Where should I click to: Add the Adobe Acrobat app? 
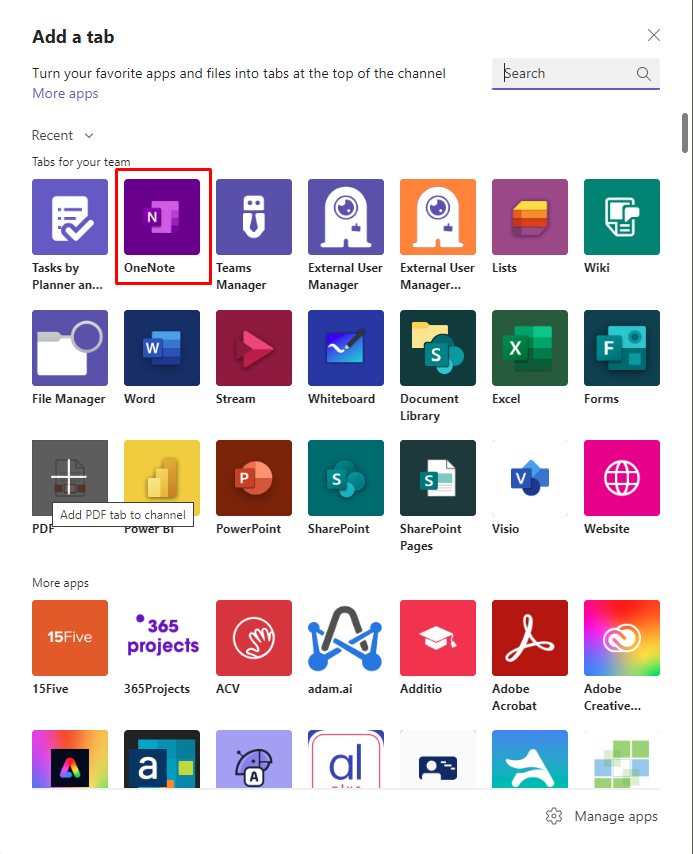[530, 638]
